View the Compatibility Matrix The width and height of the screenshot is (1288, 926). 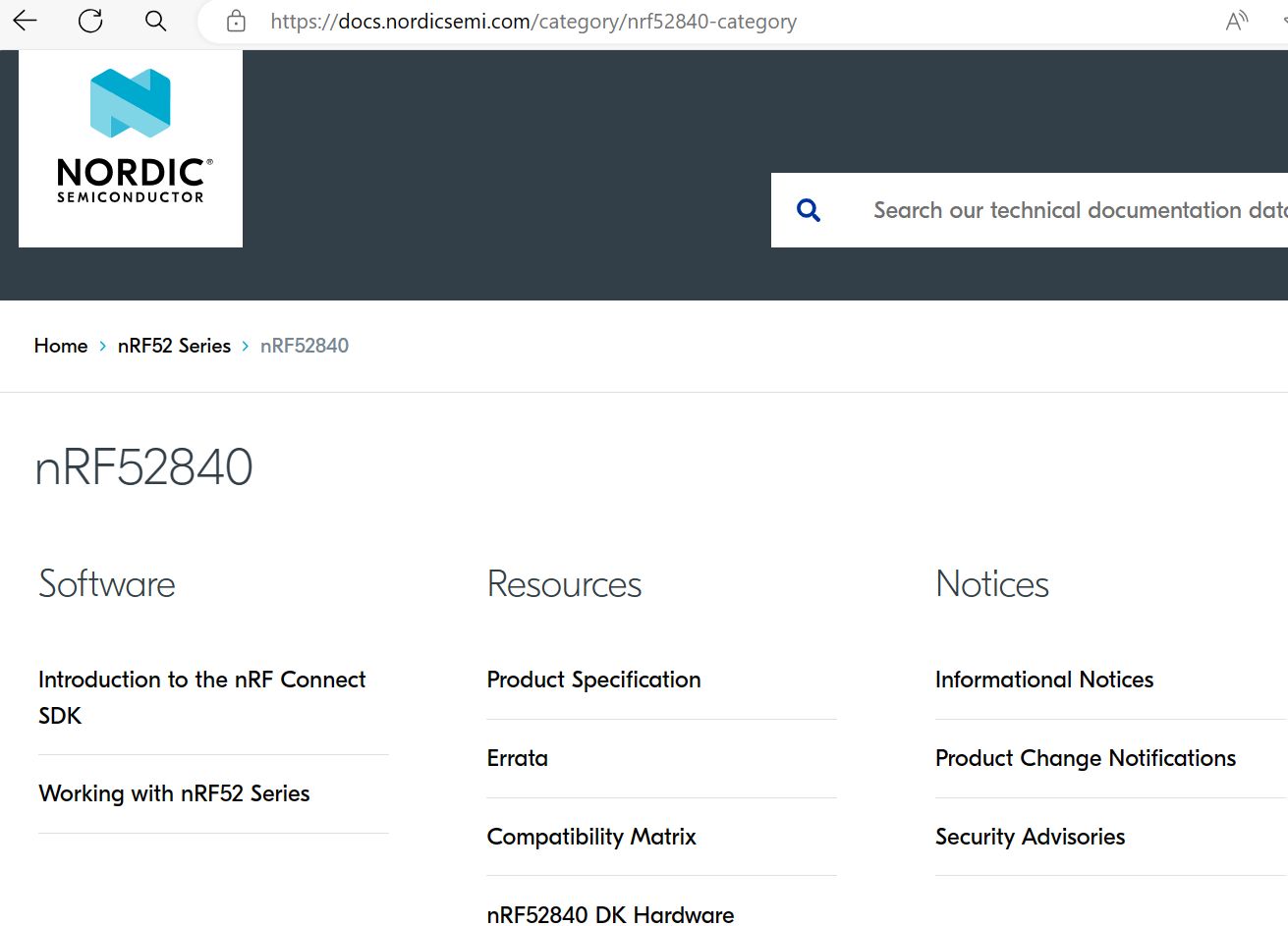pyautogui.click(x=591, y=837)
